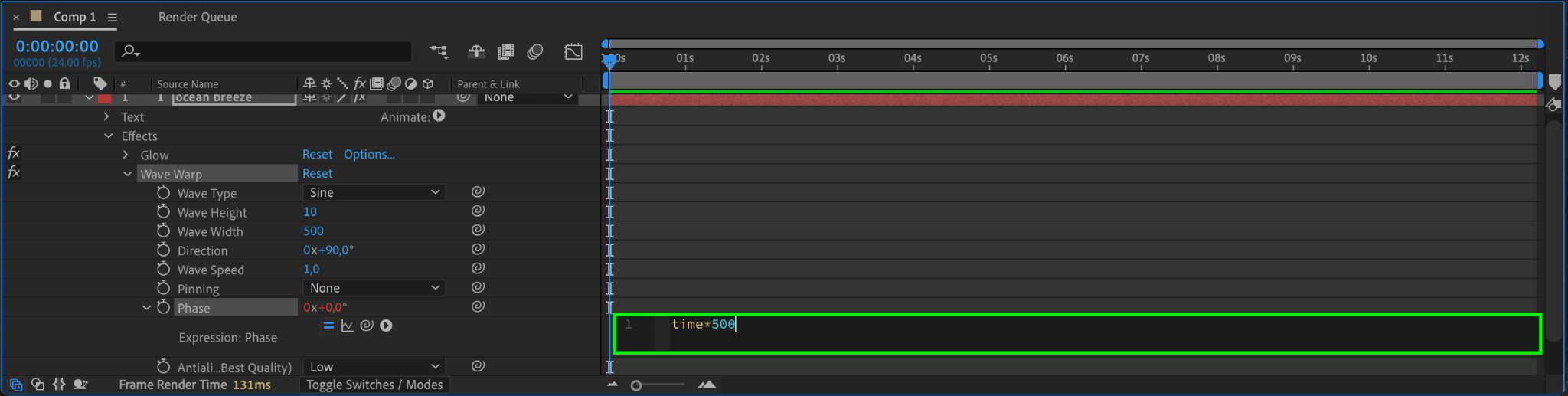The width and height of the screenshot is (1568, 396).
Task: Enable frame blending for all layers
Action: pos(505,51)
